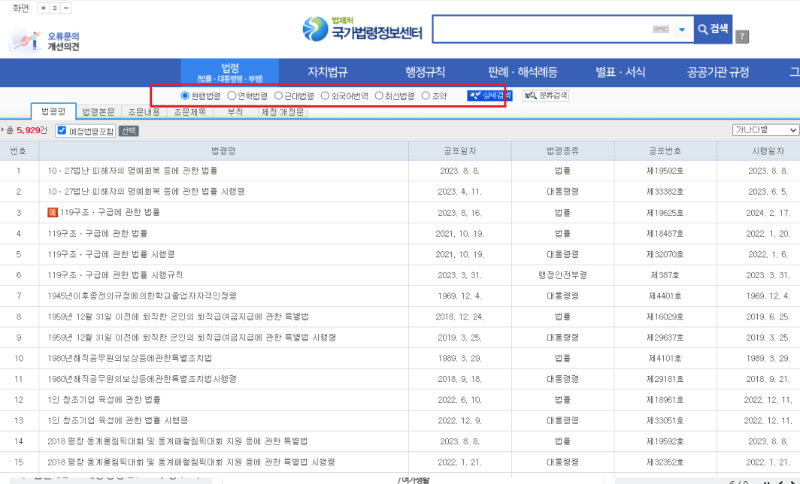The image size is (800, 484).
Task: Open the 공공기관 규정 main menu
Action: 718,72
